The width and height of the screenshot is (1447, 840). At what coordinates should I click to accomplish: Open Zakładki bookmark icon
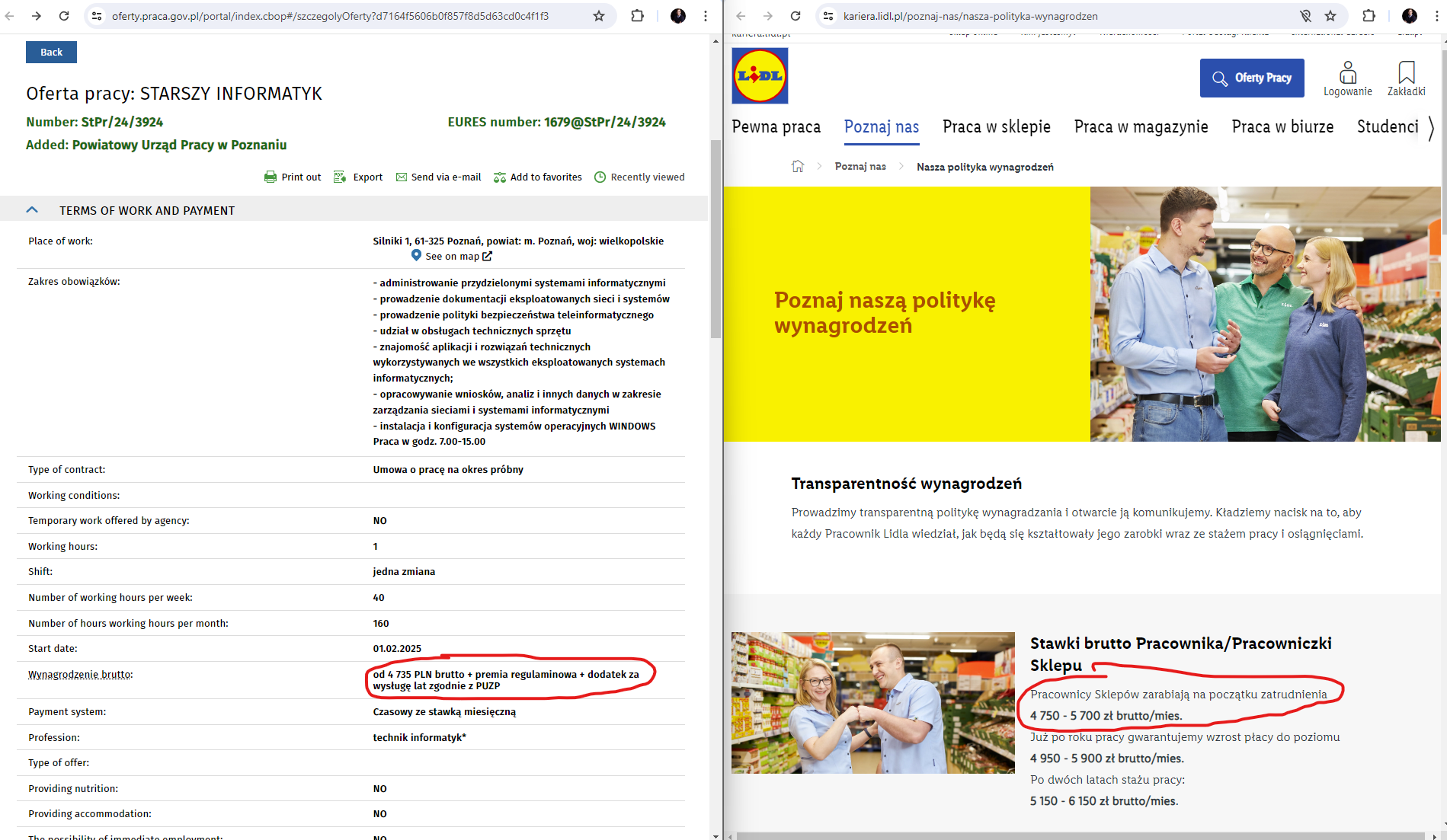click(1407, 72)
